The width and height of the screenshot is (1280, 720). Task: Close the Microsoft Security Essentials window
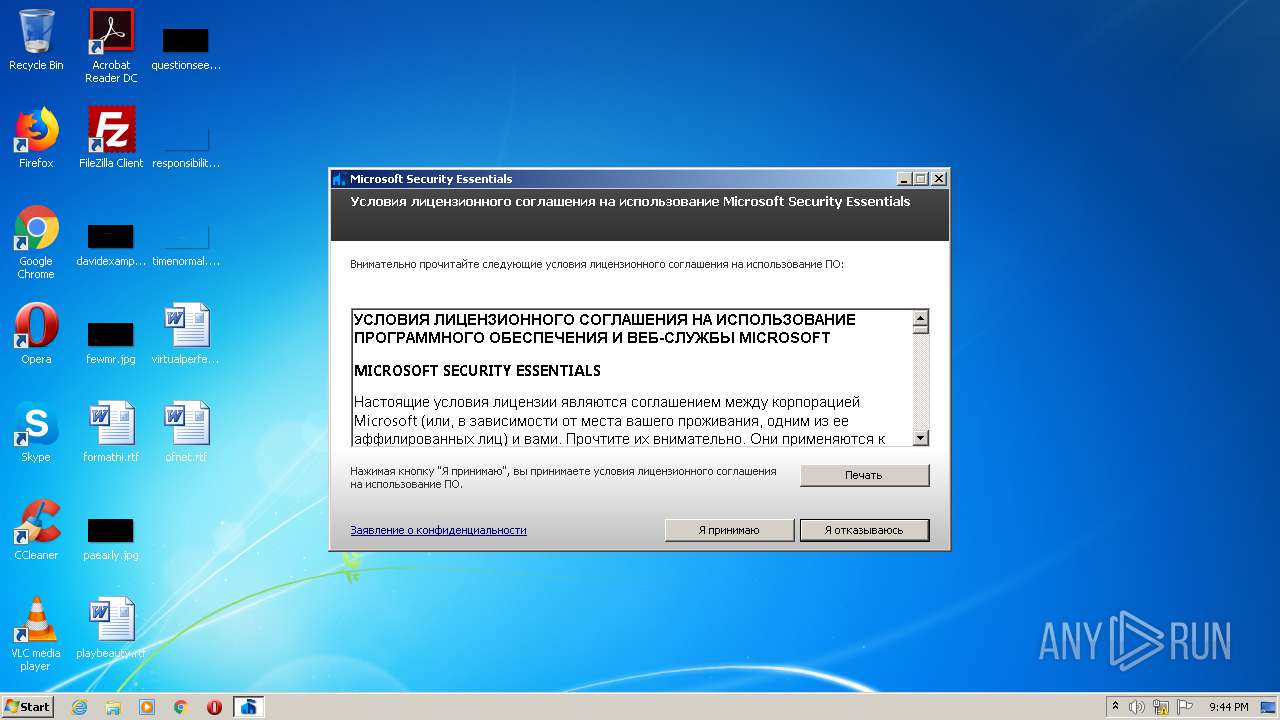point(938,179)
